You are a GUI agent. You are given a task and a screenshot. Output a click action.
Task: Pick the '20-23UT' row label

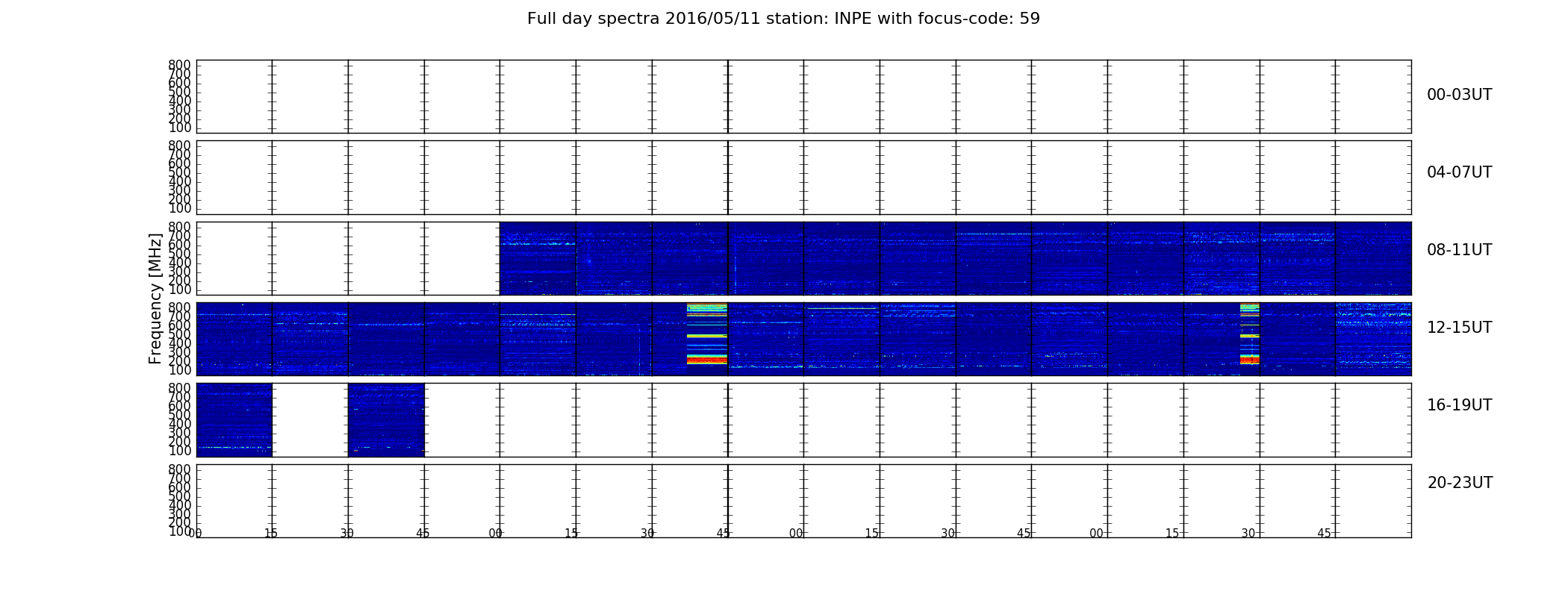(1459, 483)
